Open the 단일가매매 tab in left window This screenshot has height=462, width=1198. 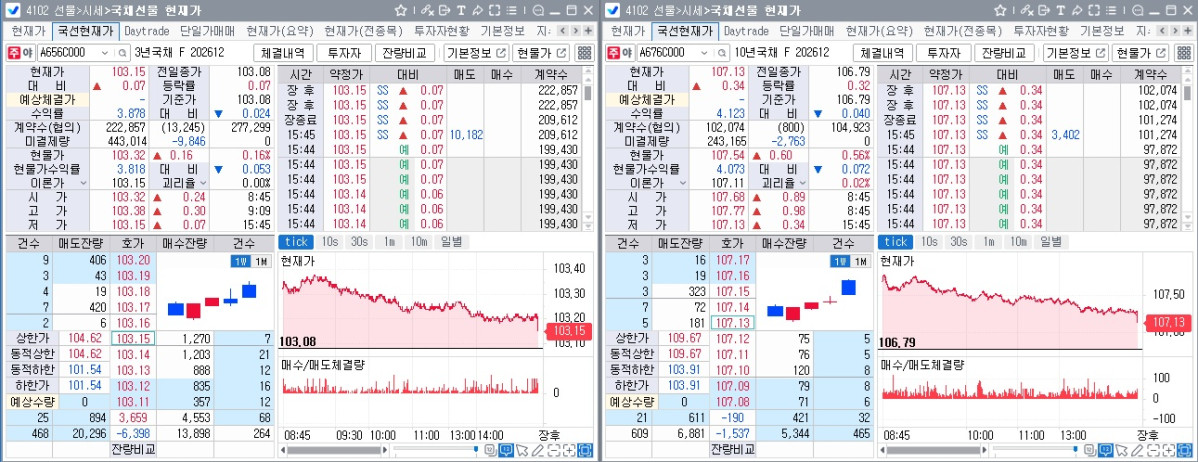point(207,31)
